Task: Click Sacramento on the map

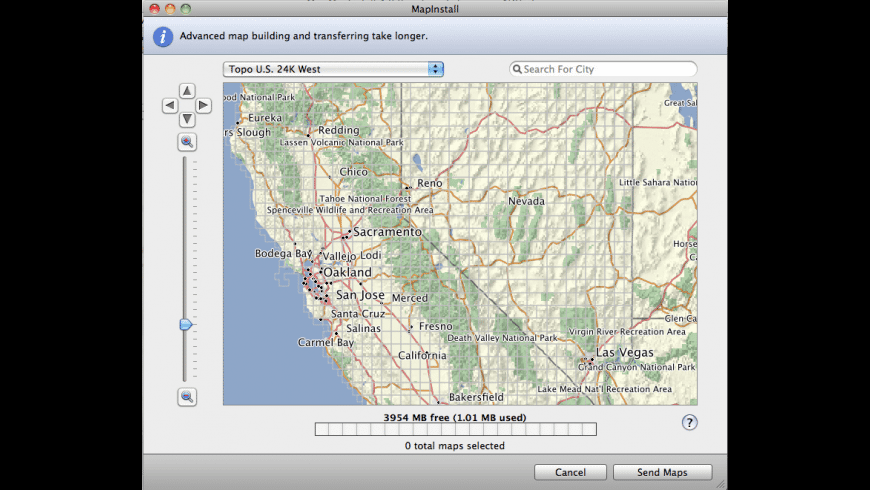Action: coord(387,232)
